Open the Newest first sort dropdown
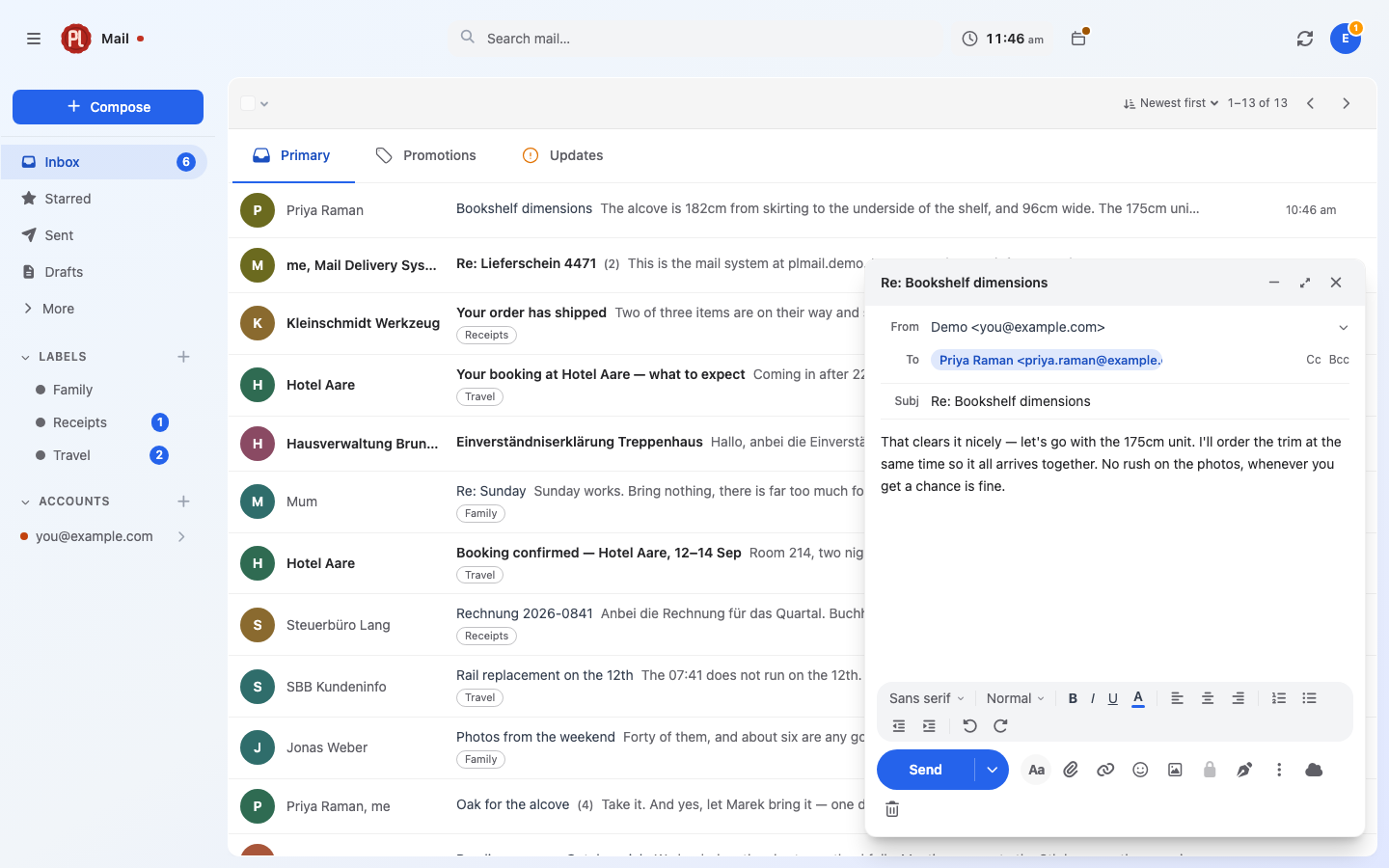Viewport: 1389px width, 868px height. click(1171, 103)
